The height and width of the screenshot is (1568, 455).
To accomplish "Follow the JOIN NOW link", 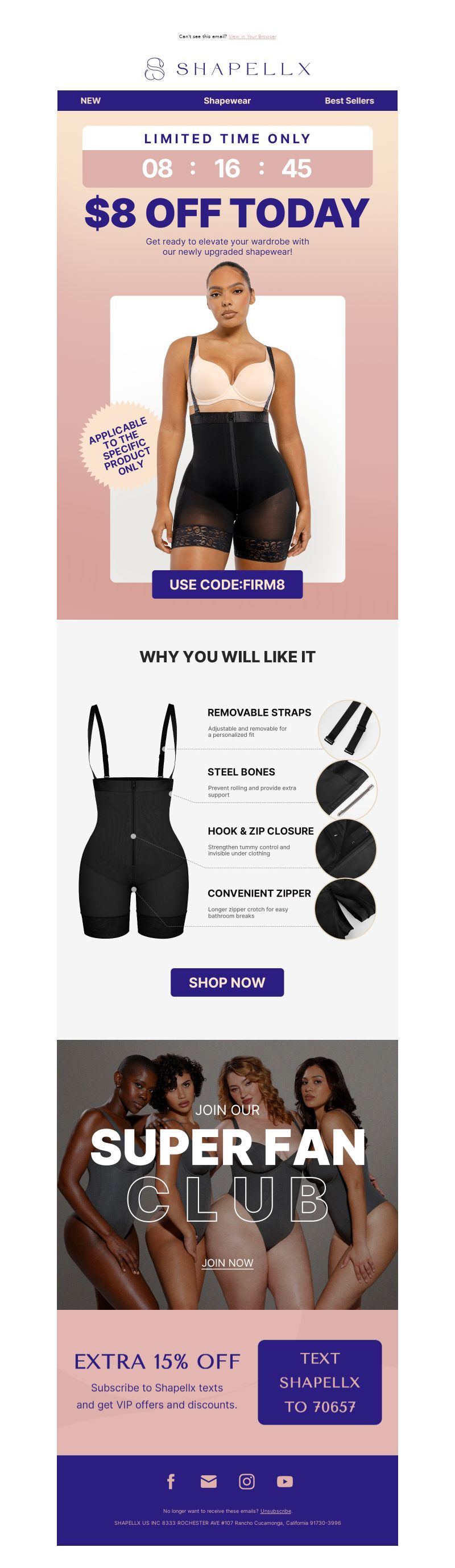I will (227, 1263).
